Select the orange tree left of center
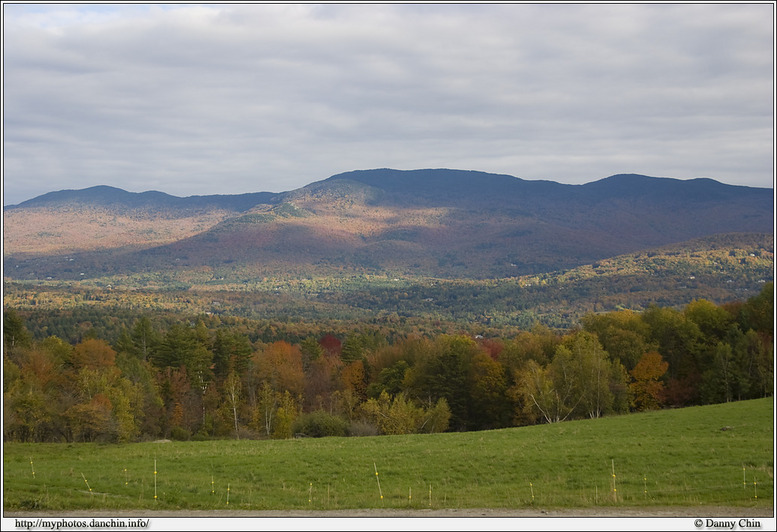 277,368
